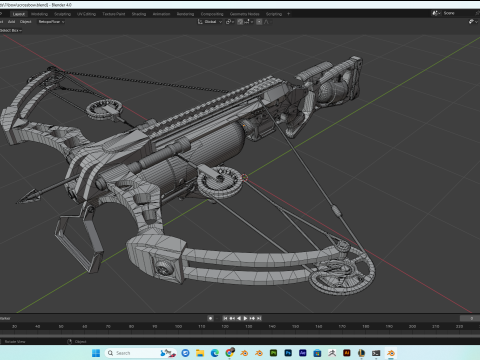Select the Layout workspace tab
The image size is (480, 360).
tap(19, 14)
